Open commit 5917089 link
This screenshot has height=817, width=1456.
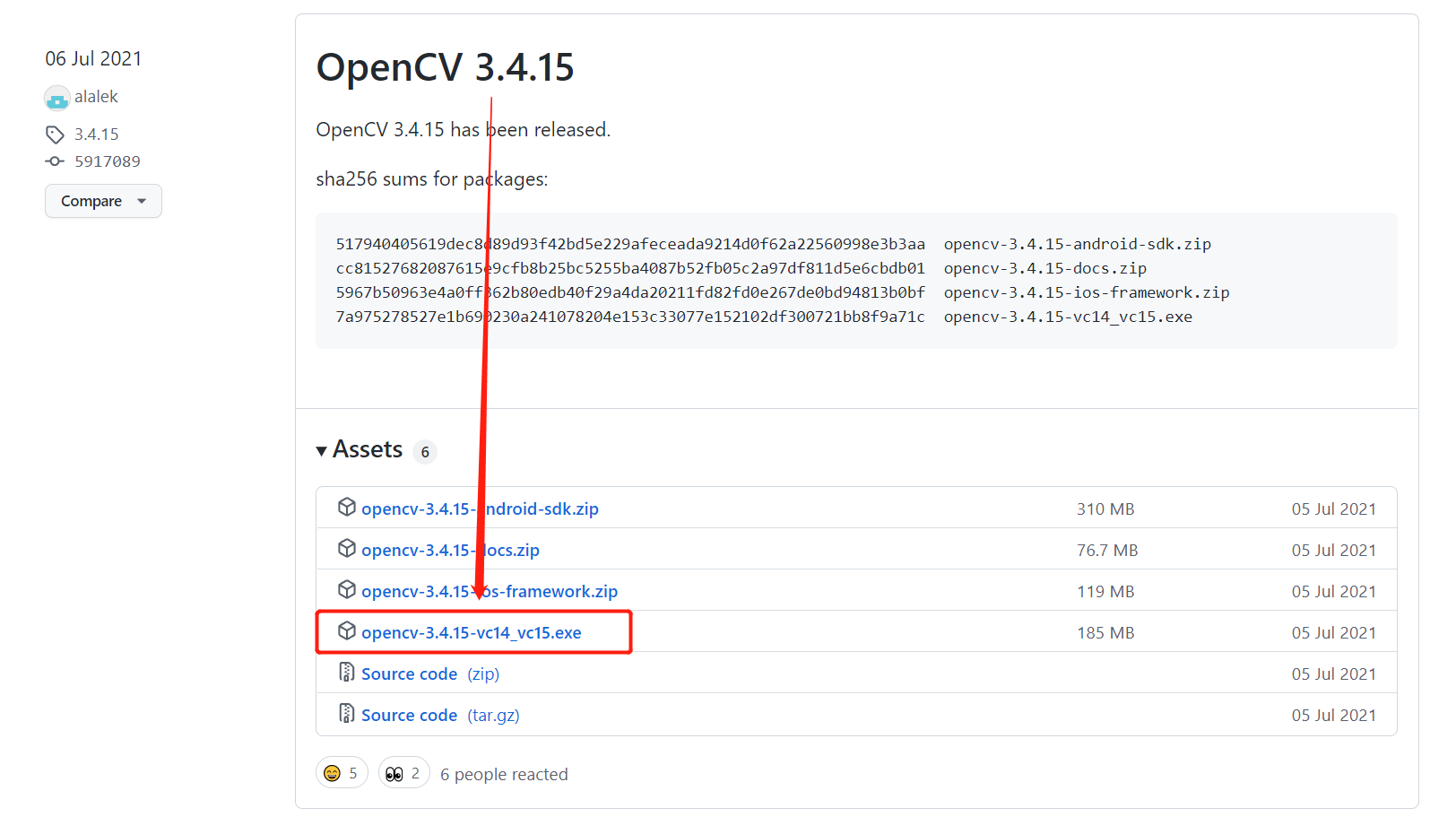[108, 161]
